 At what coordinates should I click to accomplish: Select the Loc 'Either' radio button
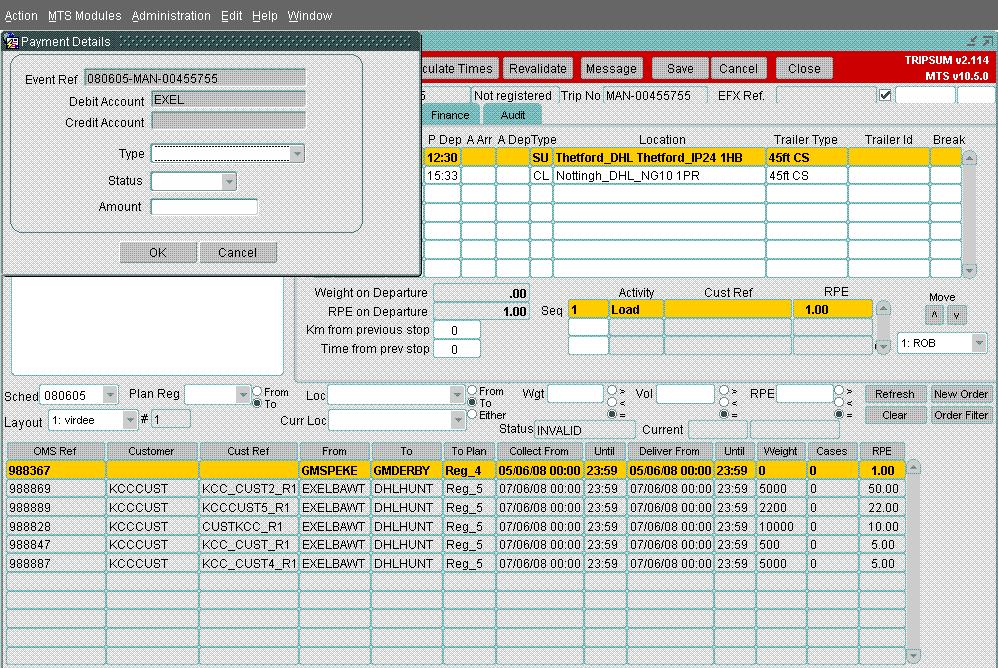pos(472,414)
